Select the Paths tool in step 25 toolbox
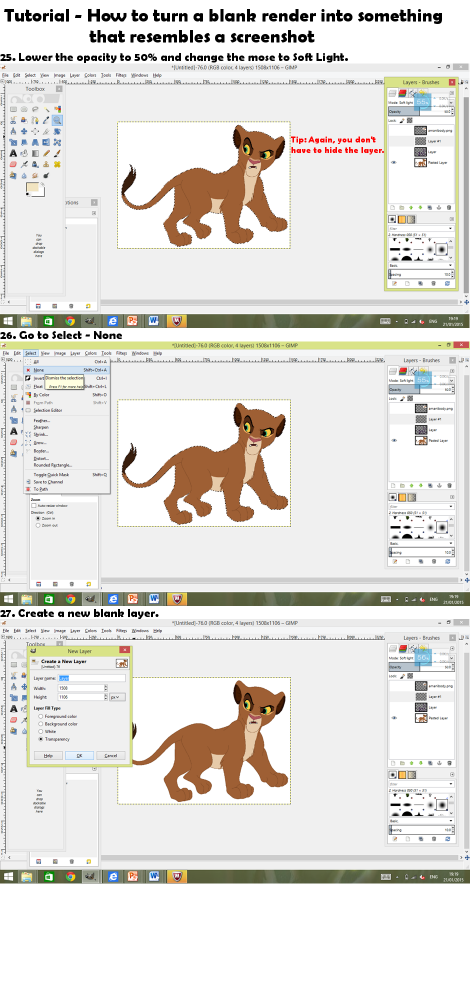Screen dimensions: 470x1000 35,121
